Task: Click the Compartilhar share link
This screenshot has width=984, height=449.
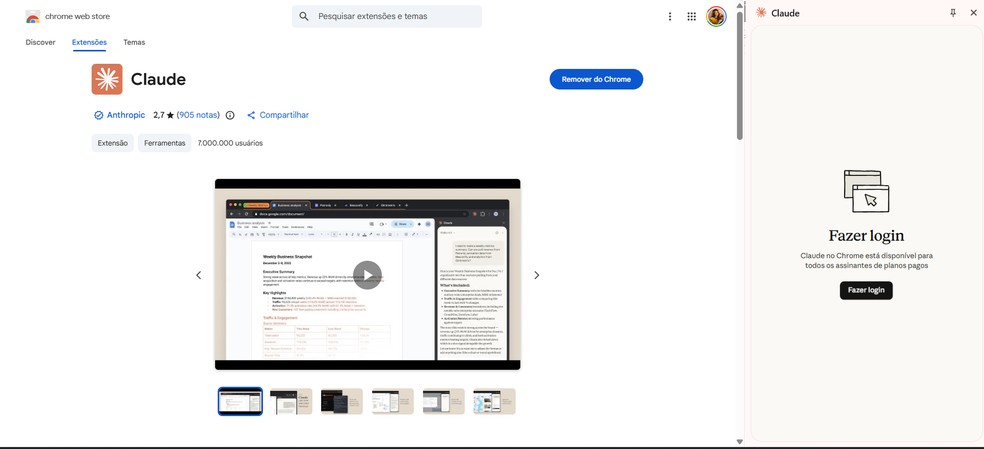Action: (277, 115)
